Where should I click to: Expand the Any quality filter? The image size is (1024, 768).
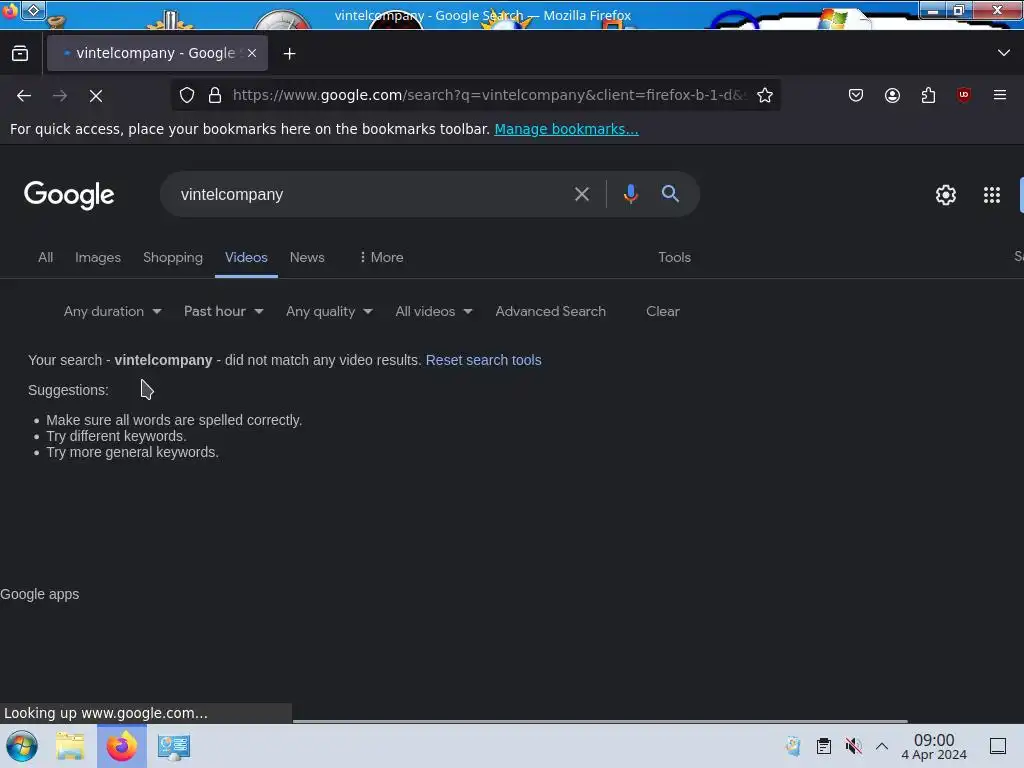click(329, 312)
